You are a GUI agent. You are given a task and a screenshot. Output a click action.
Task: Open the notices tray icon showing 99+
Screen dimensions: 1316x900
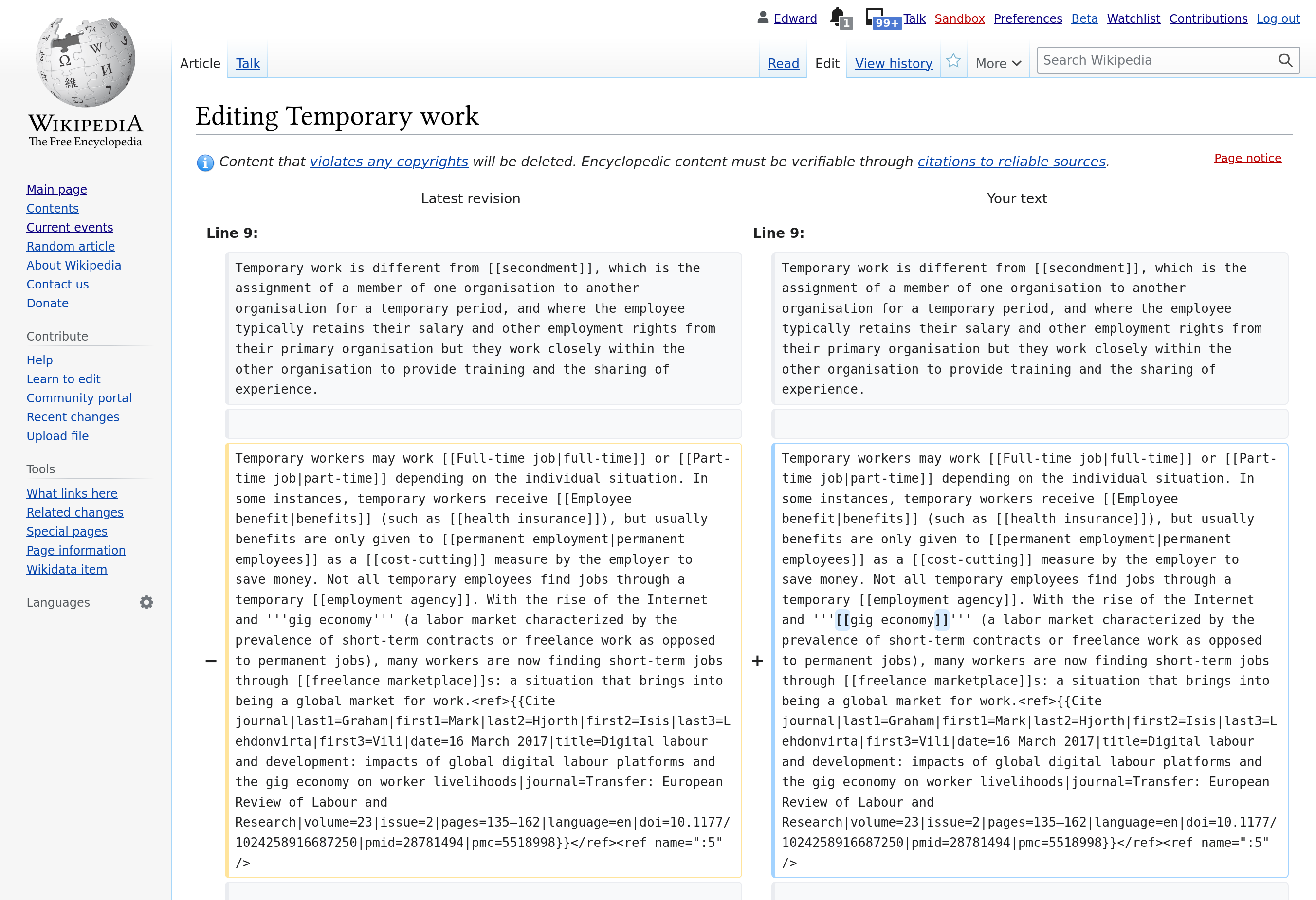click(876, 17)
